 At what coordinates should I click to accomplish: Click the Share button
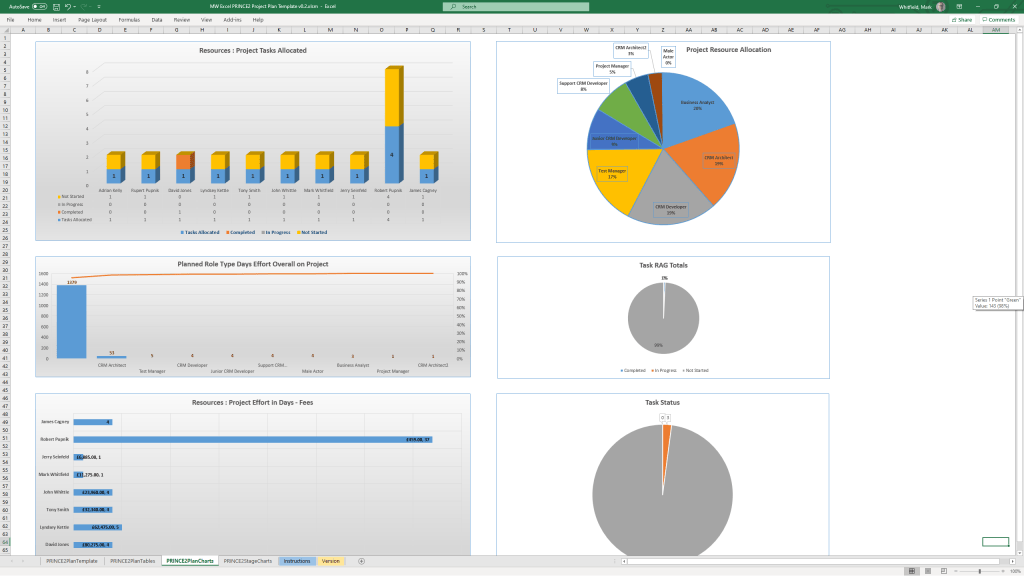[962, 20]
